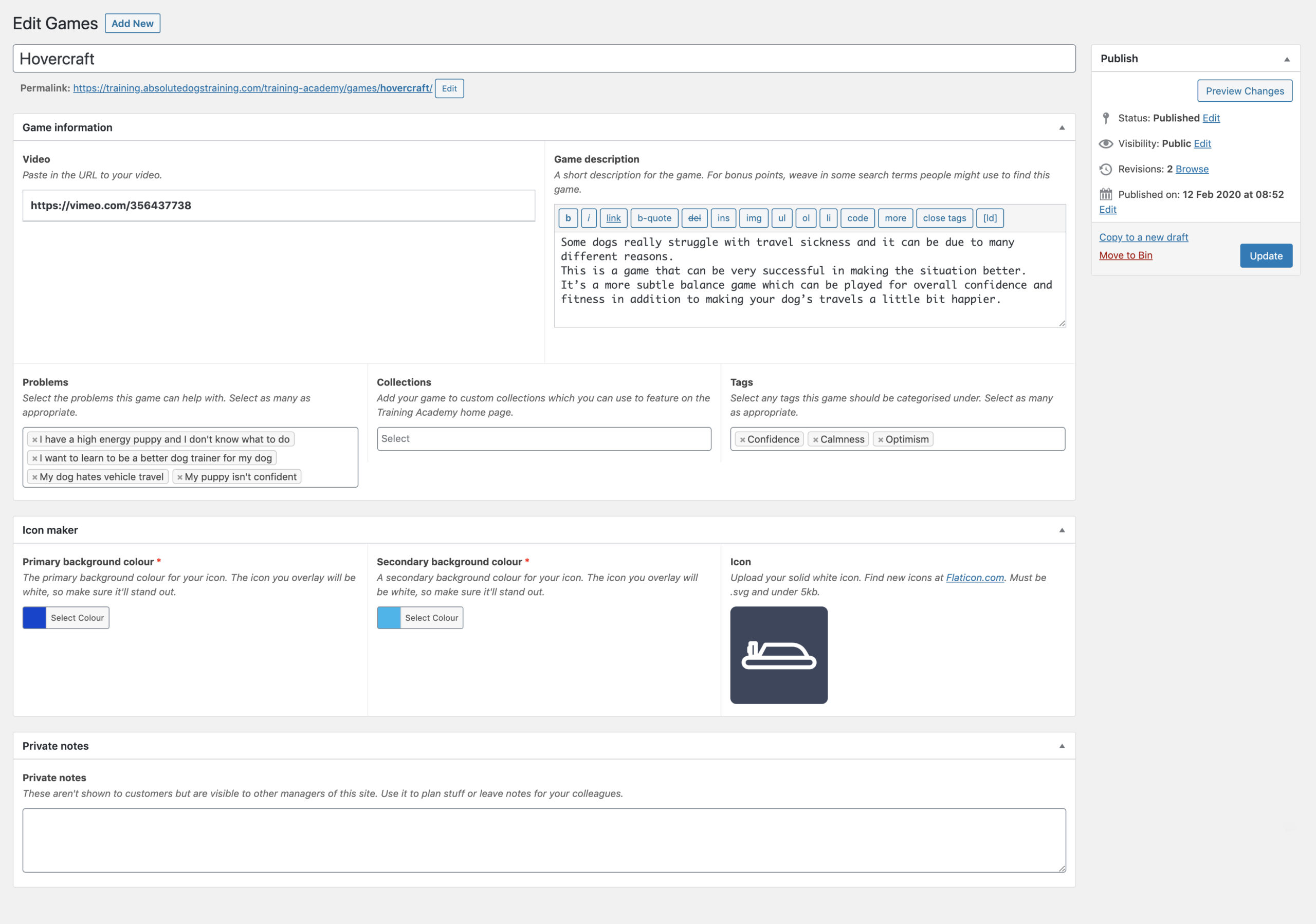Click the revisions history icon
The image size is (1316, 924).
(1106, 169)
